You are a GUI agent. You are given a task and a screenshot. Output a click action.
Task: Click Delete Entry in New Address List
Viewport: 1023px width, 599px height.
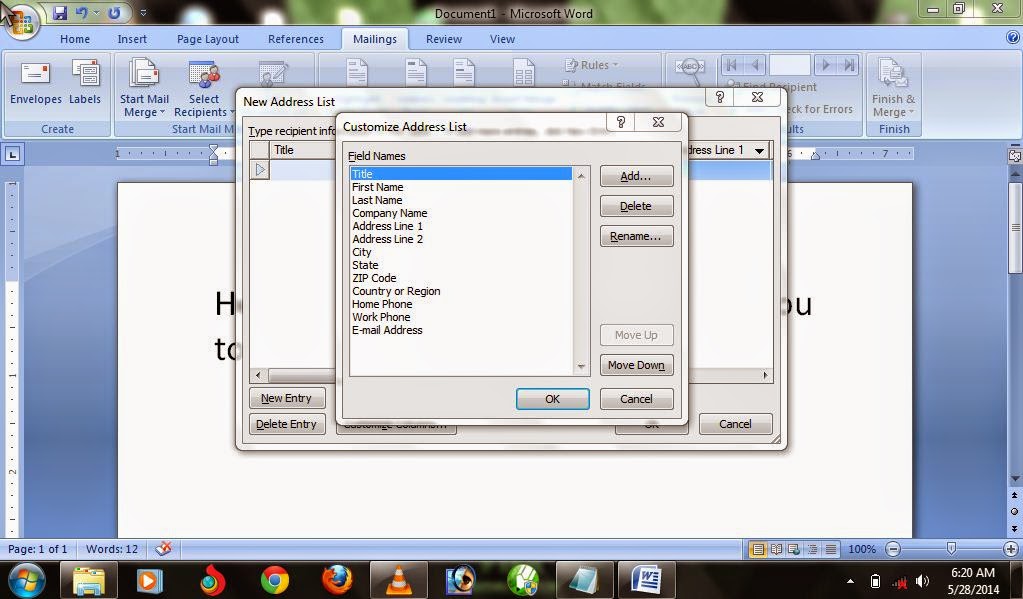point(286,424)
